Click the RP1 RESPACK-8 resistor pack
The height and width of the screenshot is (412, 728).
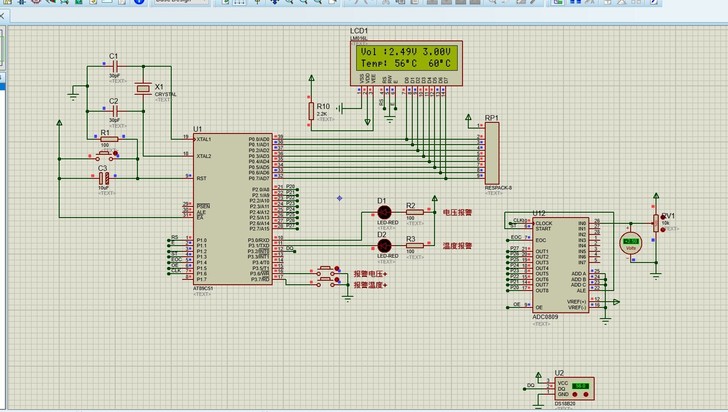click(x=491, y=154)
